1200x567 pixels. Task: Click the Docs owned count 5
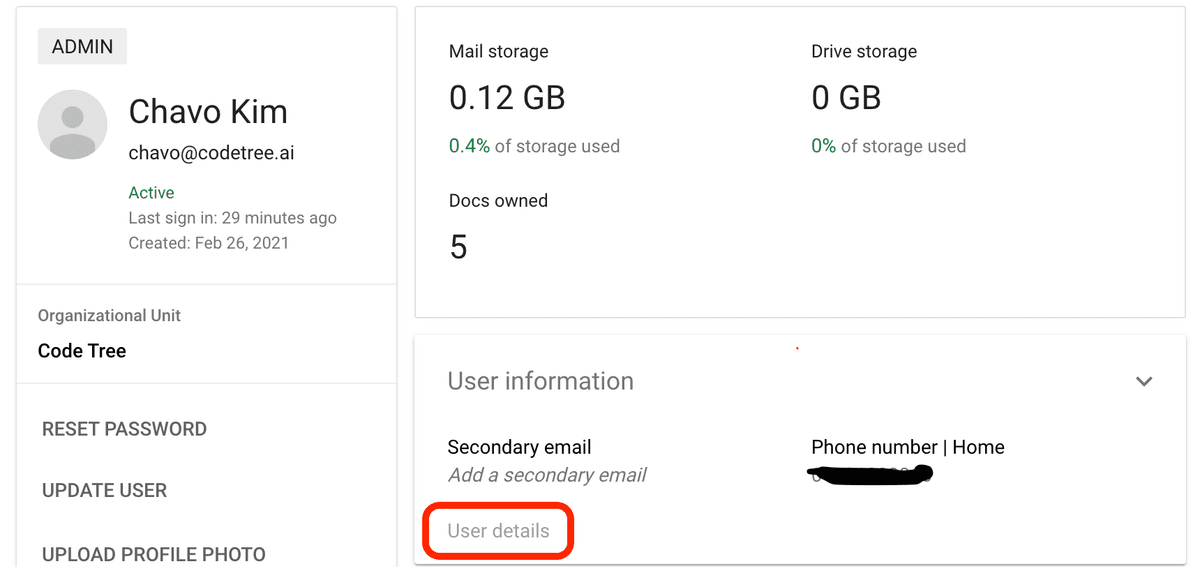(458, 247)
